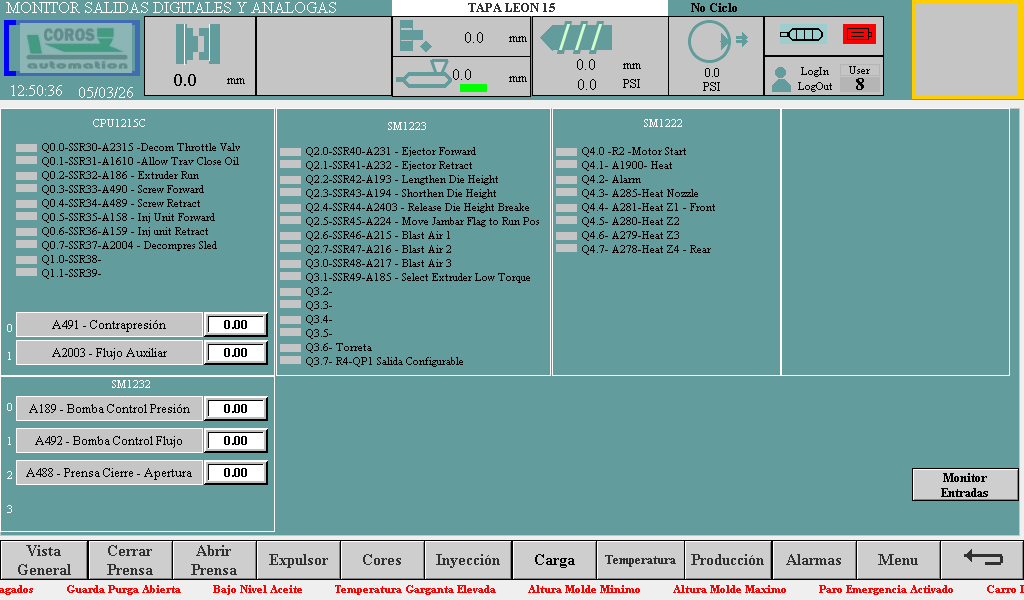Viewport: 1024px width, 600px height.
Task: Click the injection screw icon
Action: [x=577, y=39]
